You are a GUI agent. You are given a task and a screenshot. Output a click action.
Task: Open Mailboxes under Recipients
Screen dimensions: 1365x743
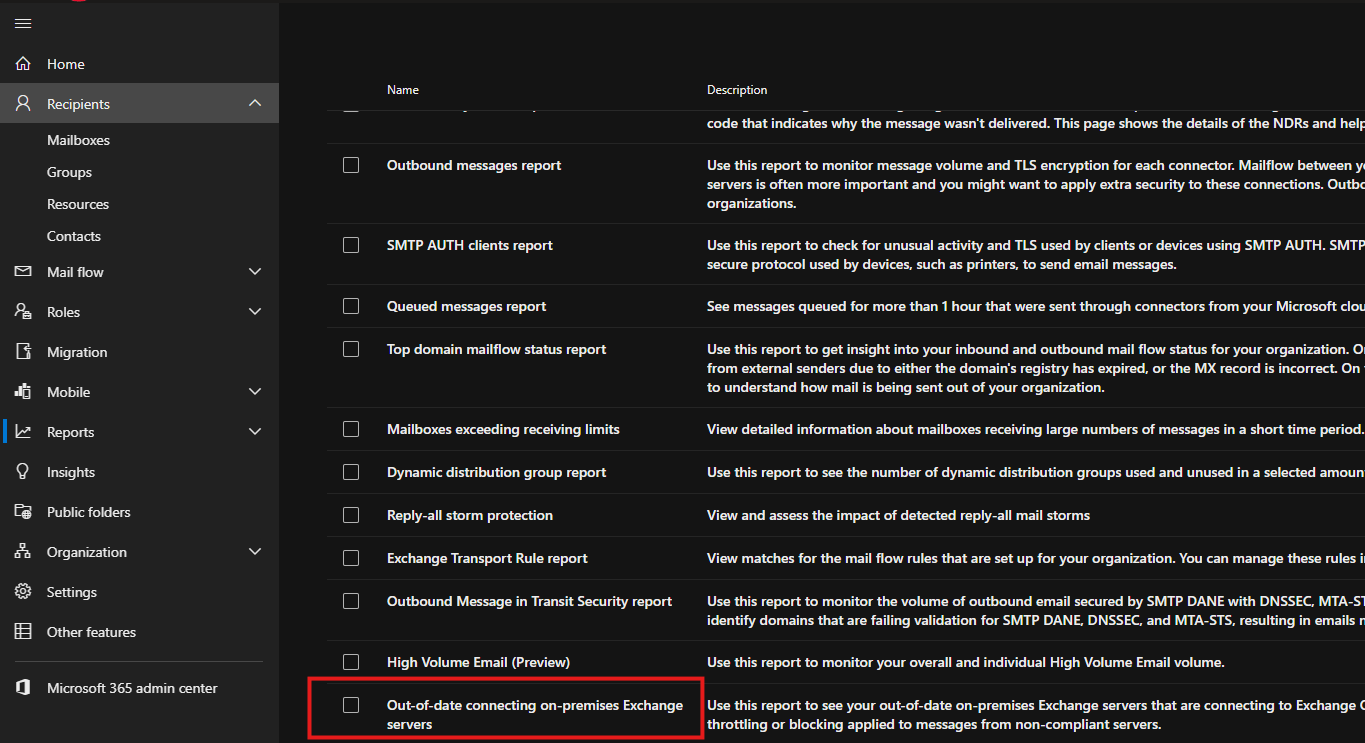(78, 140)
